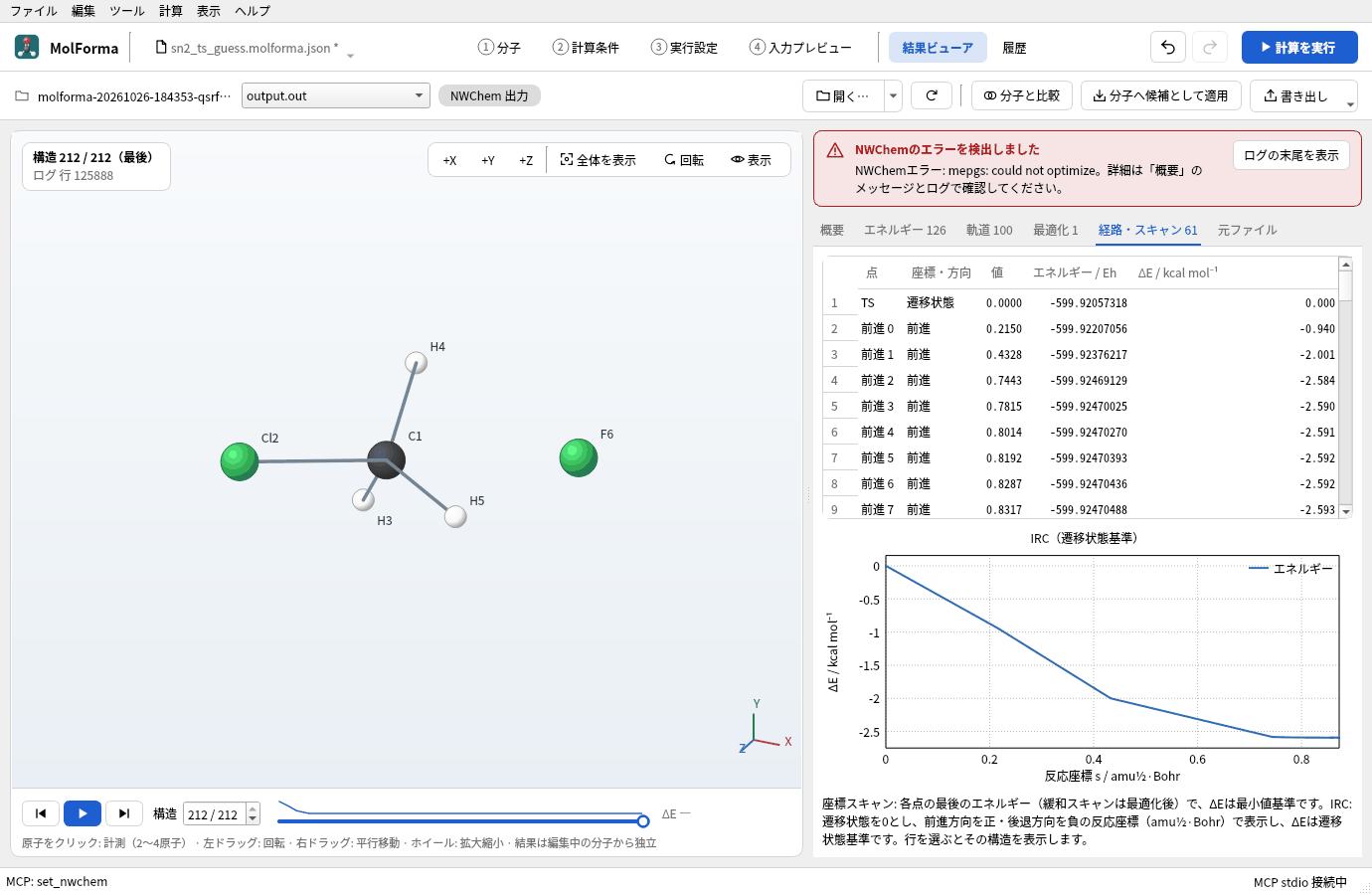Switch to the 元ファイル tab
This screenshot has width=1372, height=895.
pos(1248,230)
